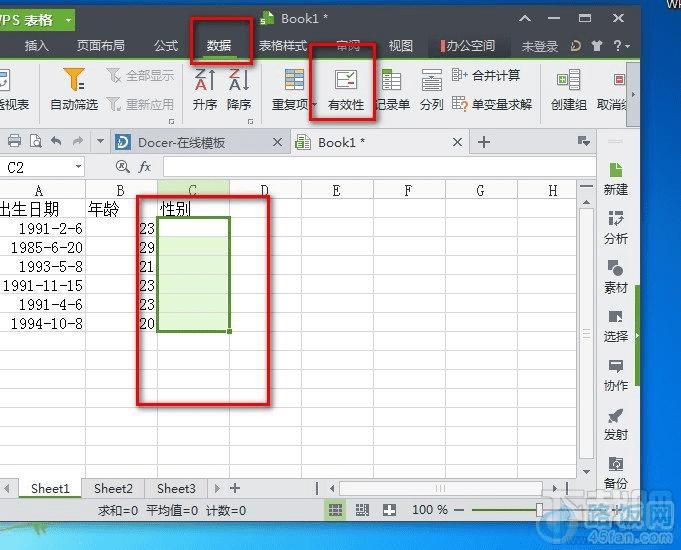This screenshot has height=550, width=681.
Task: Open the 协作 sidebar icon
Action: (x=615, y=366)
